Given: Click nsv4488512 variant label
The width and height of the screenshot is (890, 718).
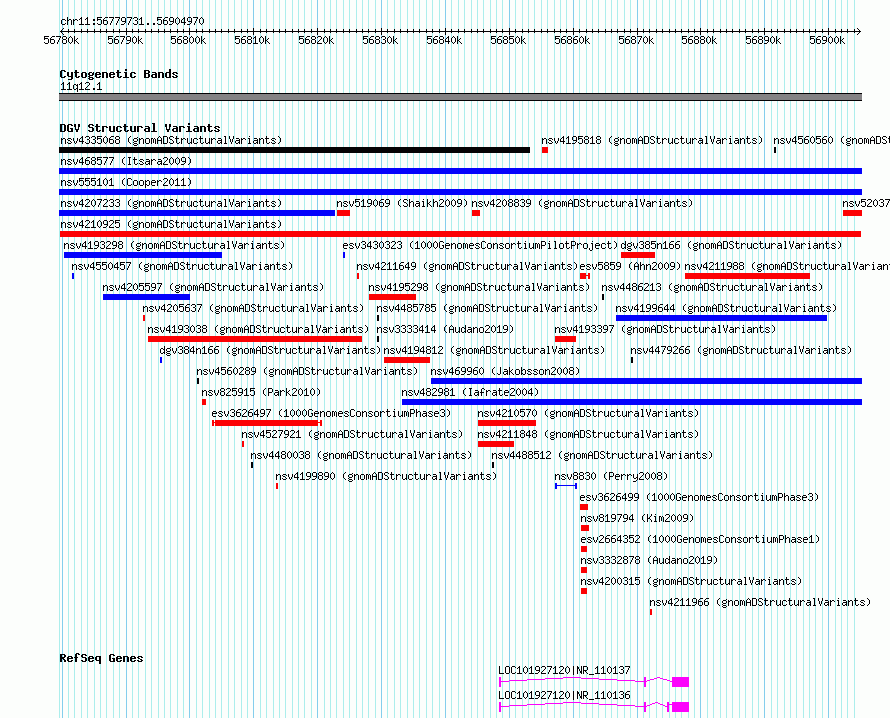Looking at the screenshot, I should pyautogui.click(x=602, y=455).
